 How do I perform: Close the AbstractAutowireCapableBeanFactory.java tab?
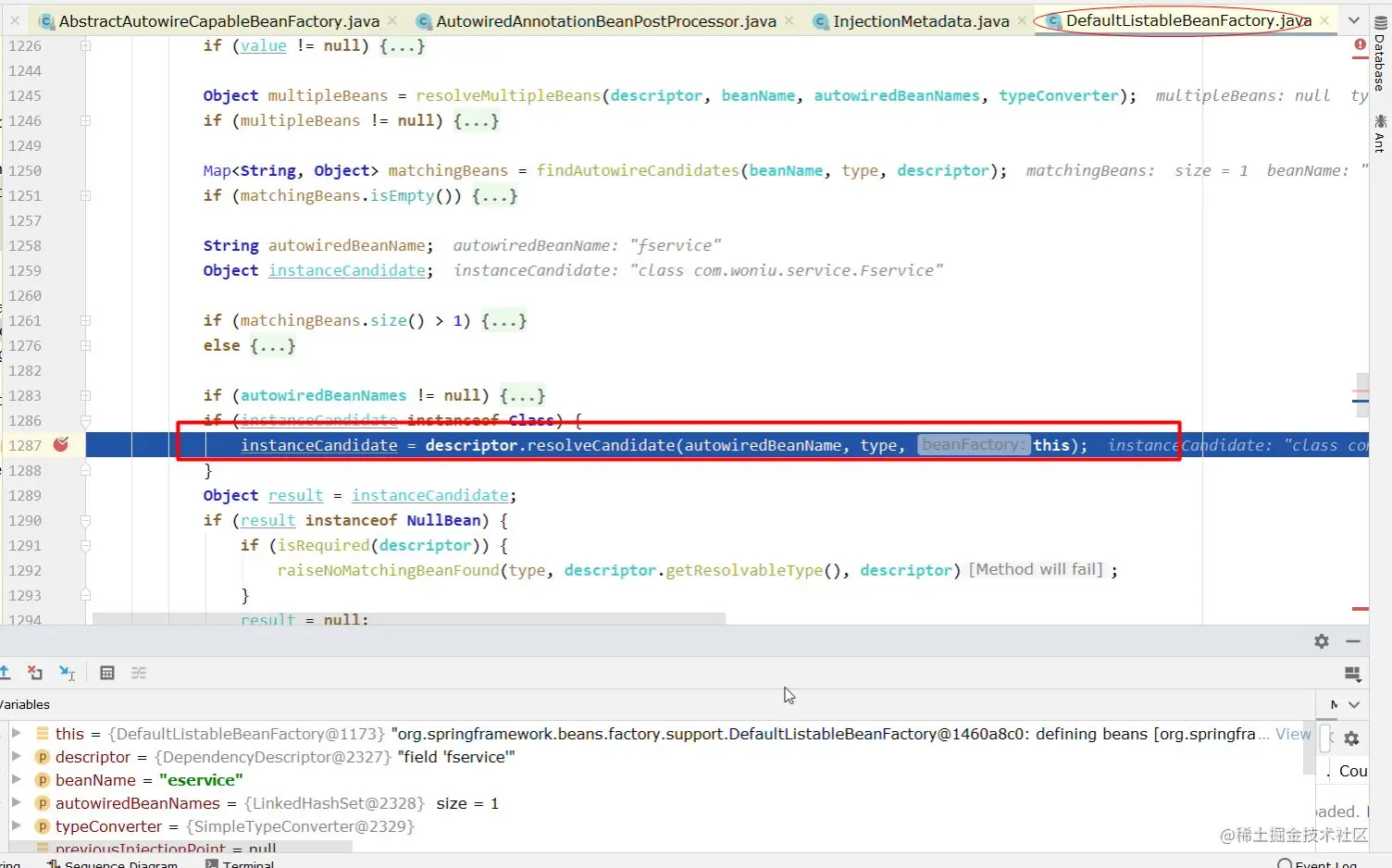[x=392, y=20]
